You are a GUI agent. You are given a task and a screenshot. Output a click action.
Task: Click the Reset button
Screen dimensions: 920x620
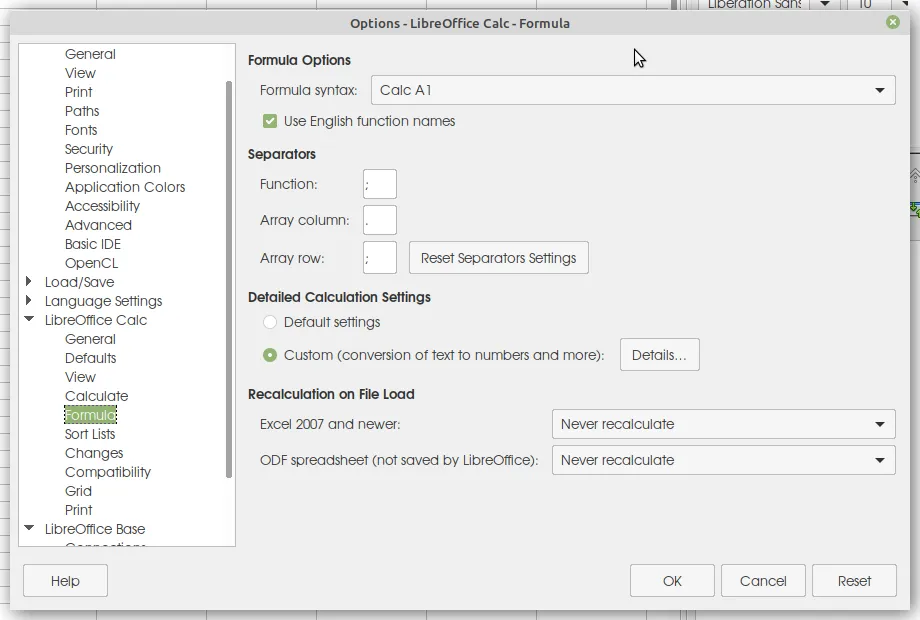pos(854,581)
